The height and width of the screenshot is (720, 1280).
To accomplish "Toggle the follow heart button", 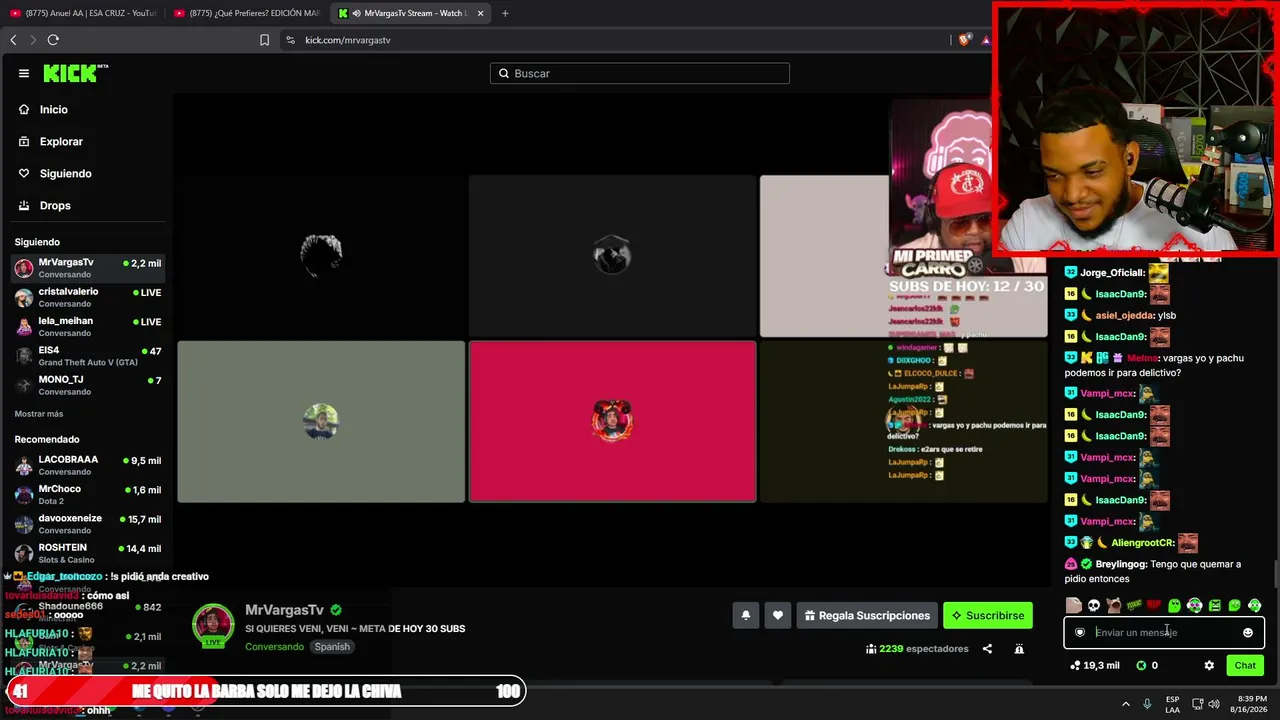I will coord(778,615).
